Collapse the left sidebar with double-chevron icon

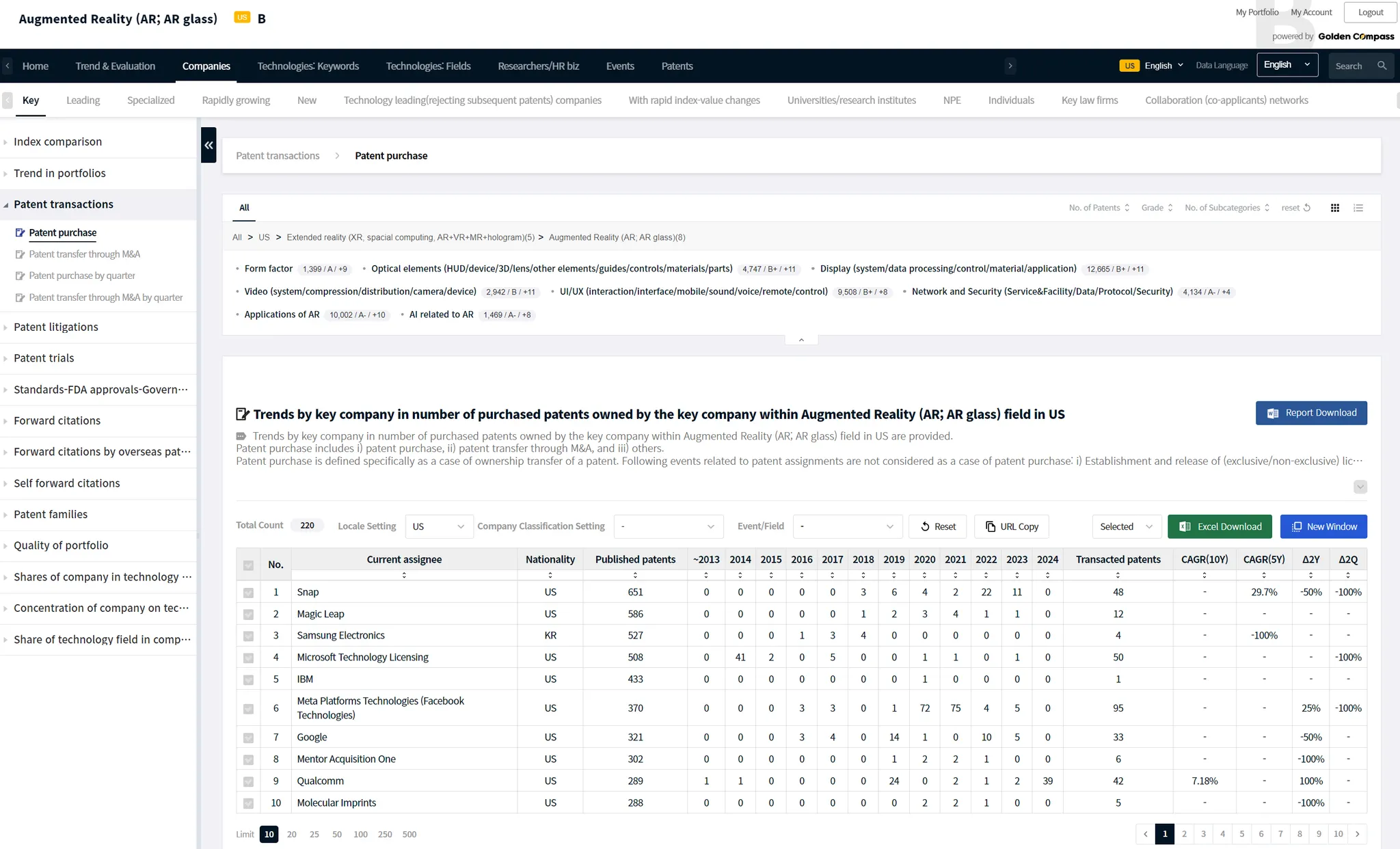[x=208, y=145]
